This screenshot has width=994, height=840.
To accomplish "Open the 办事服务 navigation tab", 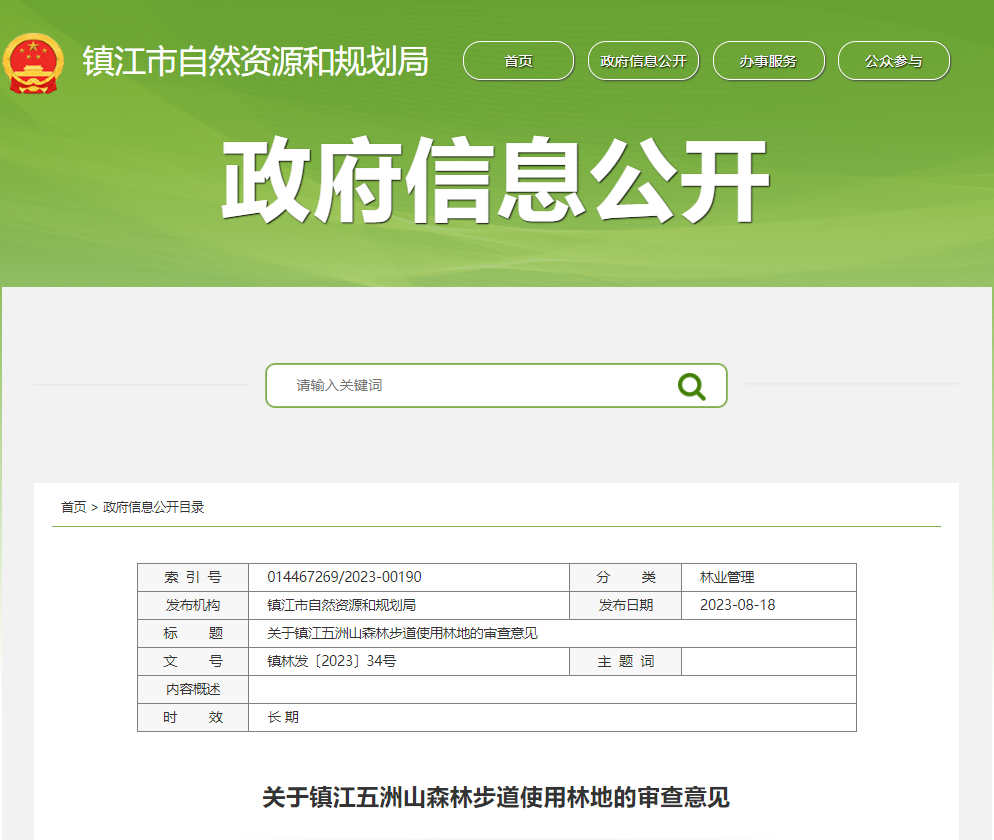I will 768,61.
